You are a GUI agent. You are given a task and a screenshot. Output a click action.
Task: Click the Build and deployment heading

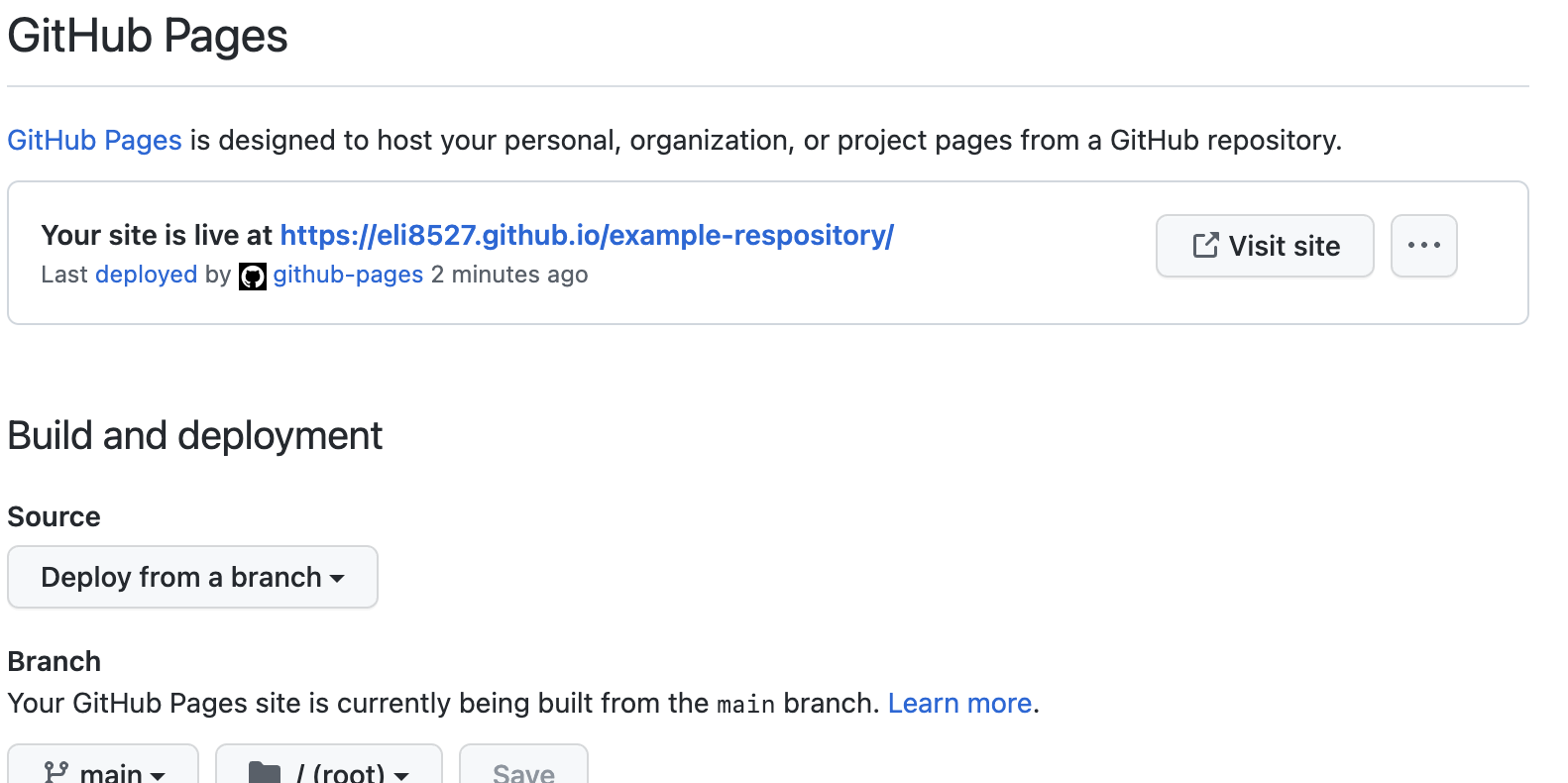coord(195,435)
